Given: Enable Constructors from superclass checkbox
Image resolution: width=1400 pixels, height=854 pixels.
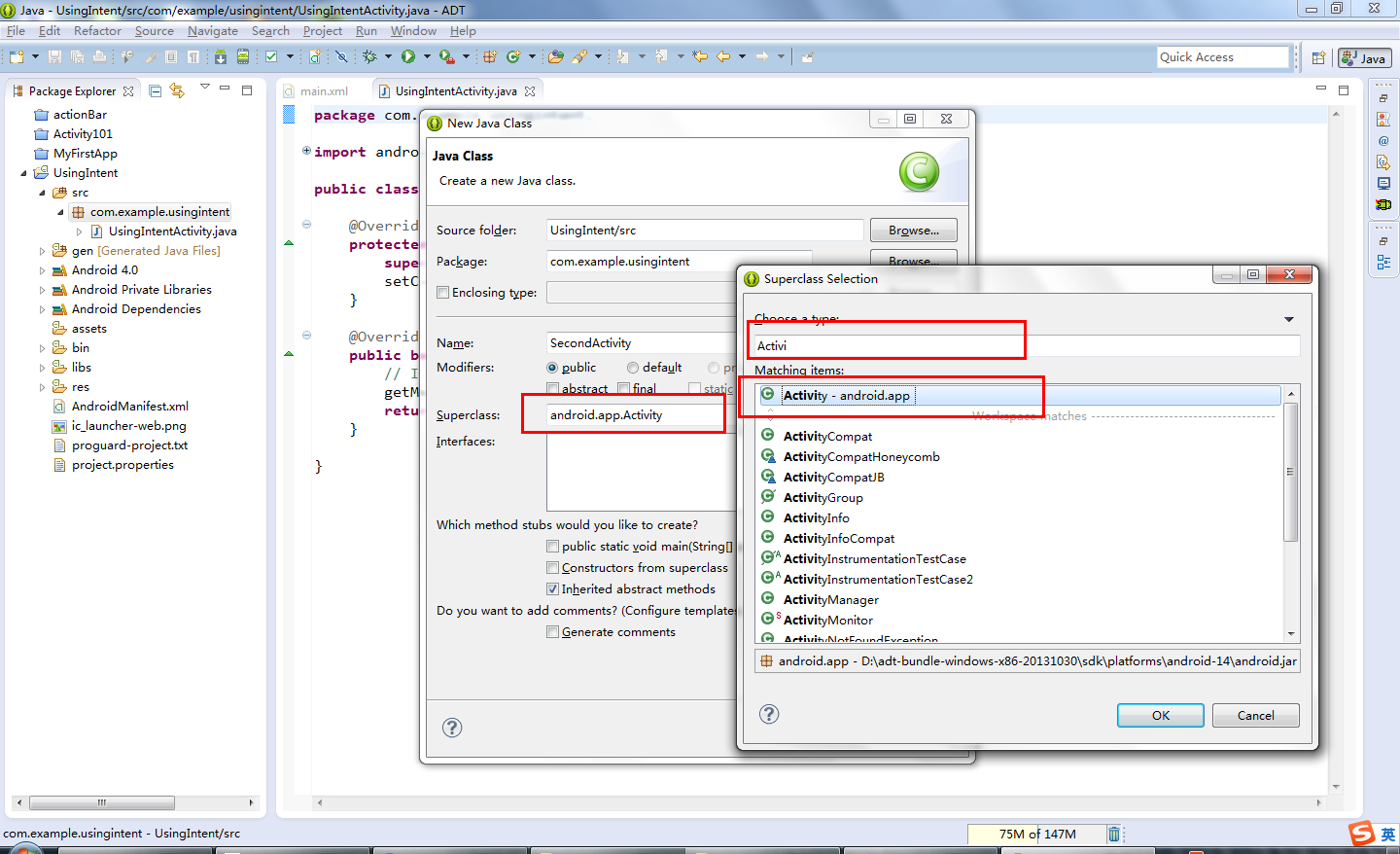Looking at the screenshot, I should click(x=553, y=568).
